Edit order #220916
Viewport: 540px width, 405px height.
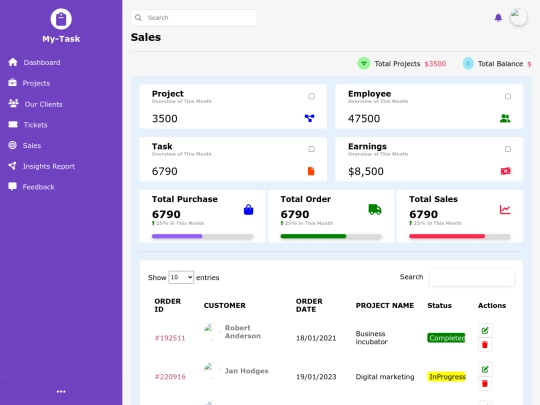point(485,370)
